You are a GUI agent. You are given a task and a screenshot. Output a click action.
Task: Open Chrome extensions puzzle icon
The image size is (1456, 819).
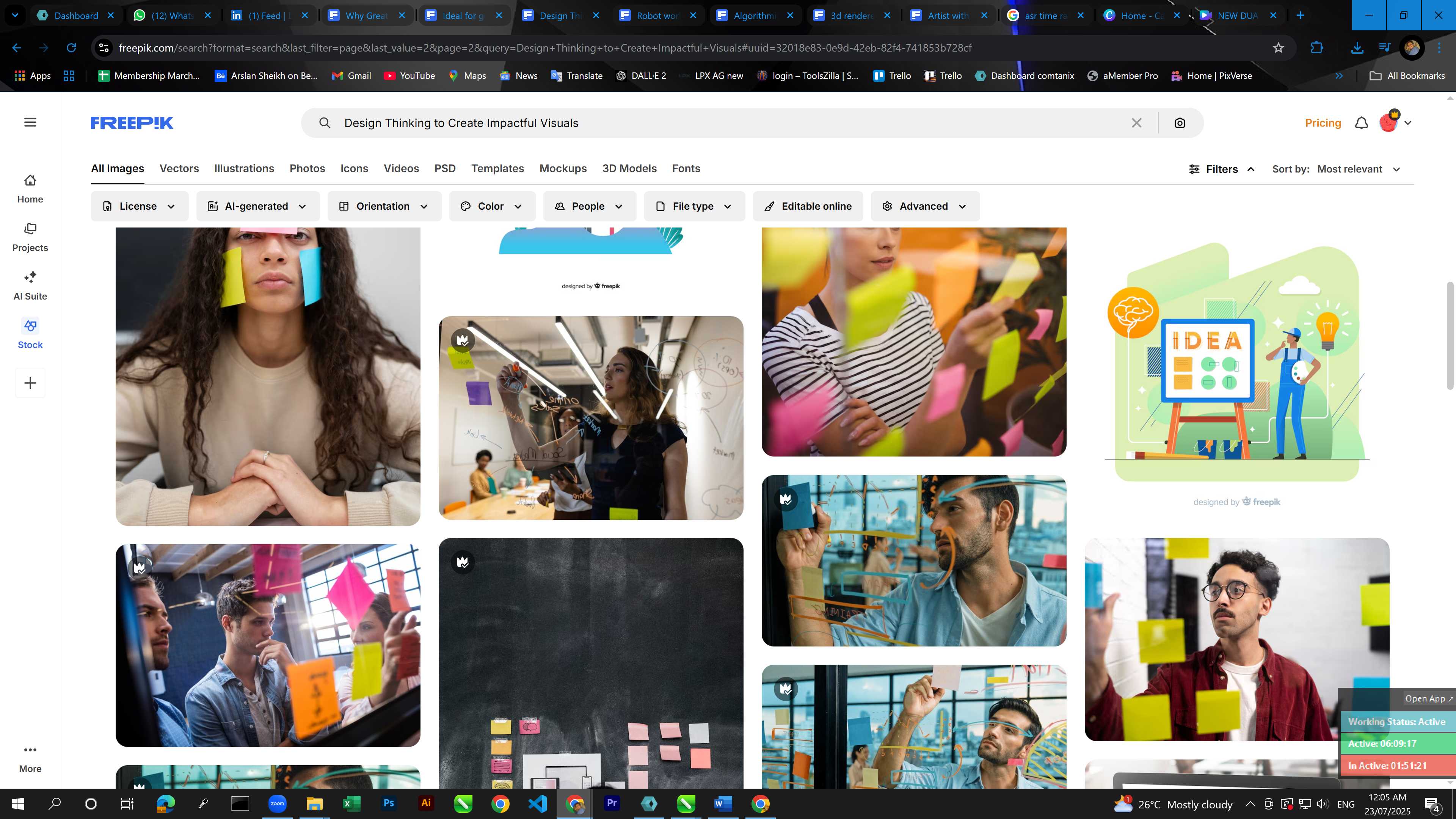click(1316, 48)
